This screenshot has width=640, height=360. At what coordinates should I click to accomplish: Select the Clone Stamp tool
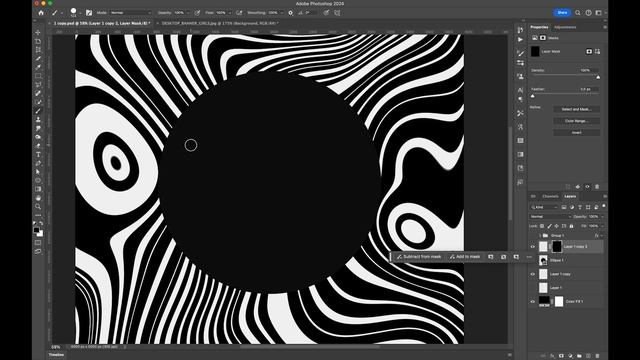pos(38,120)
